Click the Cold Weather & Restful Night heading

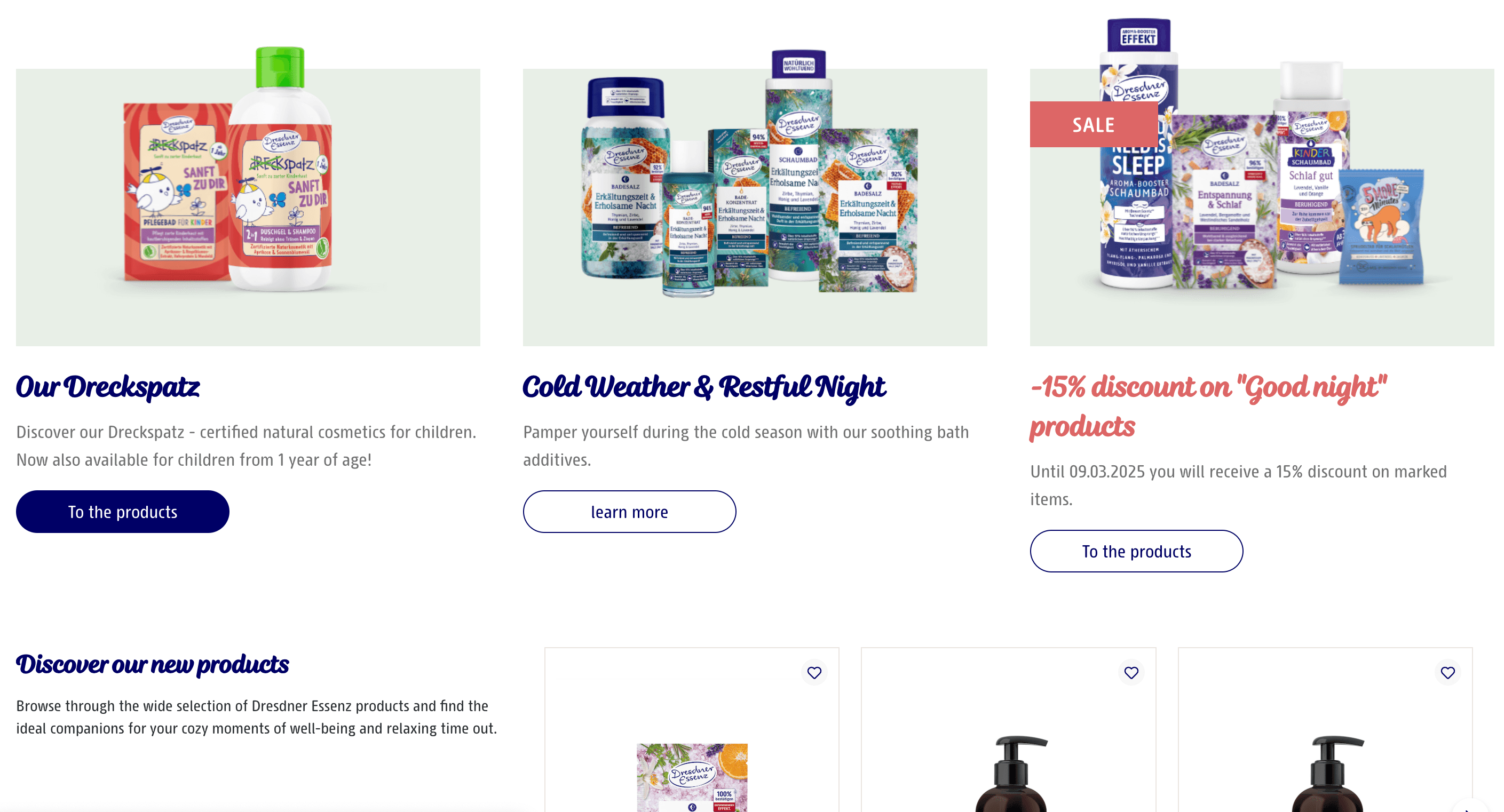[704, 386]
